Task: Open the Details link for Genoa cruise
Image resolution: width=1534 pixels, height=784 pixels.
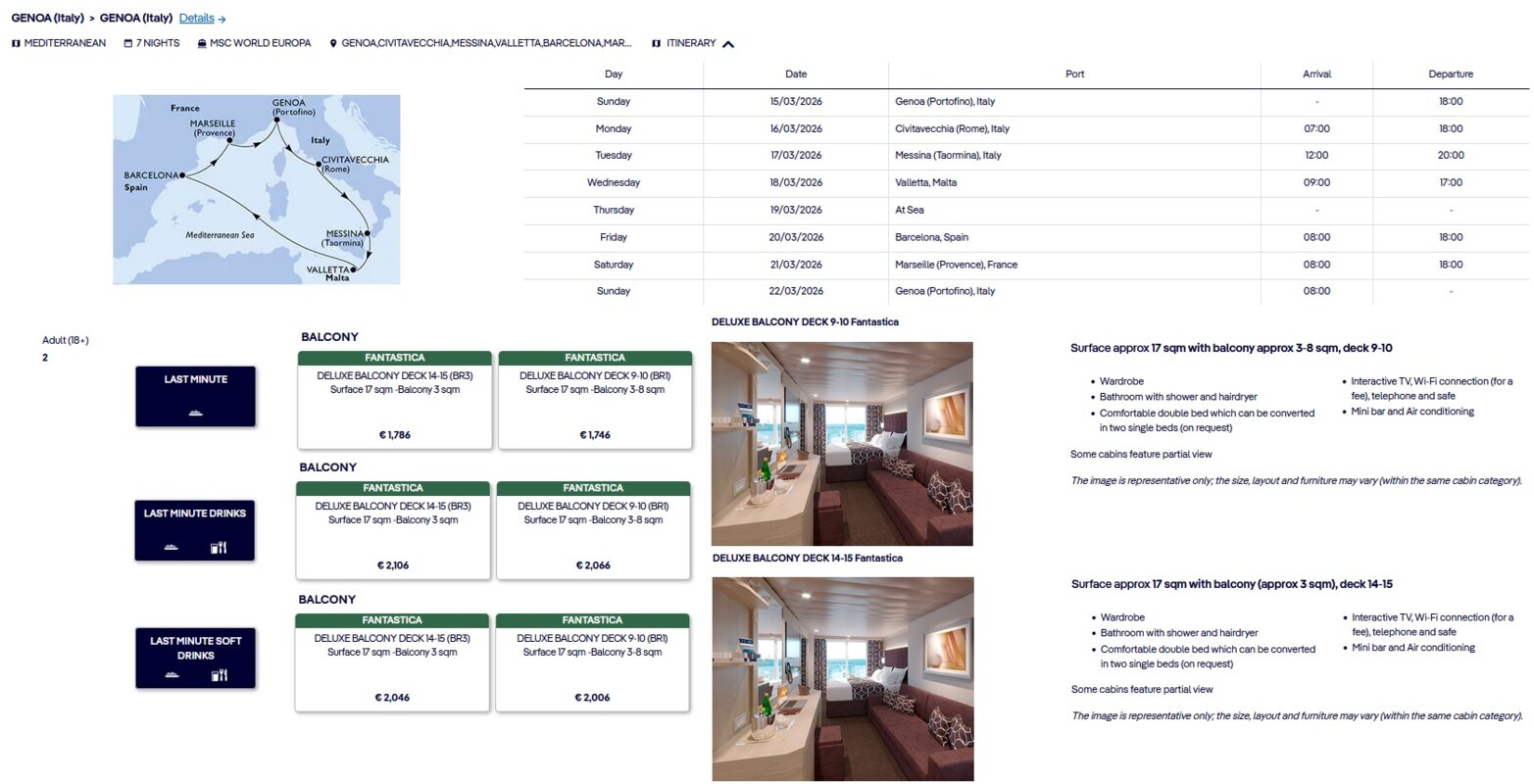Action: pos(196,19)
